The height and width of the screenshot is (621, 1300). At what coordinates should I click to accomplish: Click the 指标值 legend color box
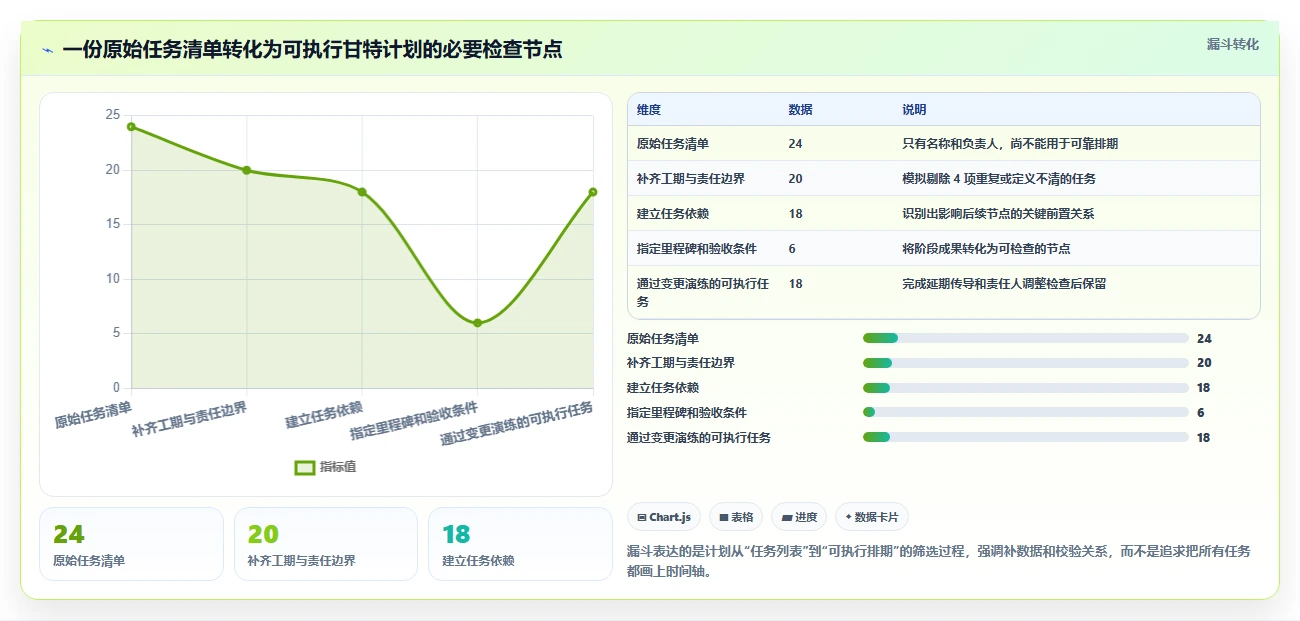pyautogui.click(x=305, y=467)
